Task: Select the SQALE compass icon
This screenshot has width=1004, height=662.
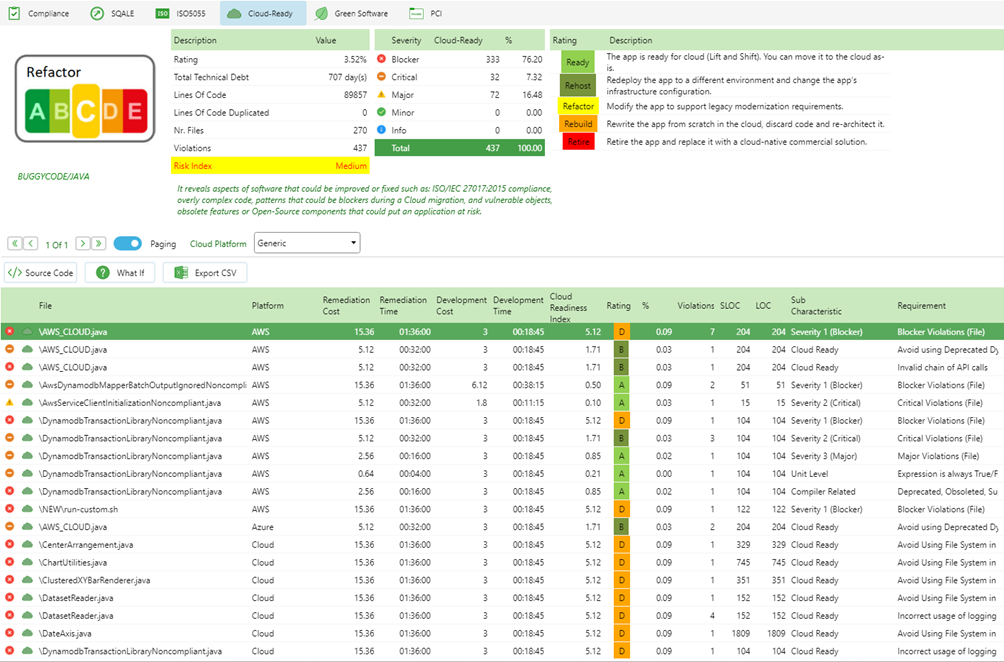Action: pos(96,14)
